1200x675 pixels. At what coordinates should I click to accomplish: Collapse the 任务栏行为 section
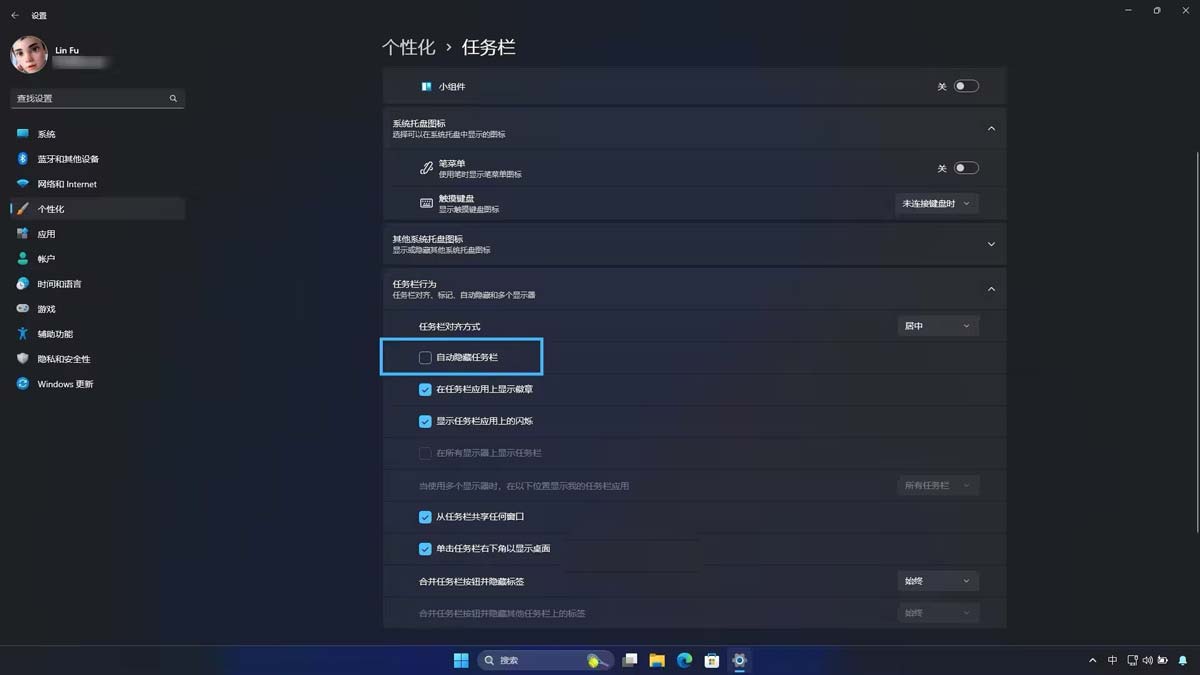990,288
